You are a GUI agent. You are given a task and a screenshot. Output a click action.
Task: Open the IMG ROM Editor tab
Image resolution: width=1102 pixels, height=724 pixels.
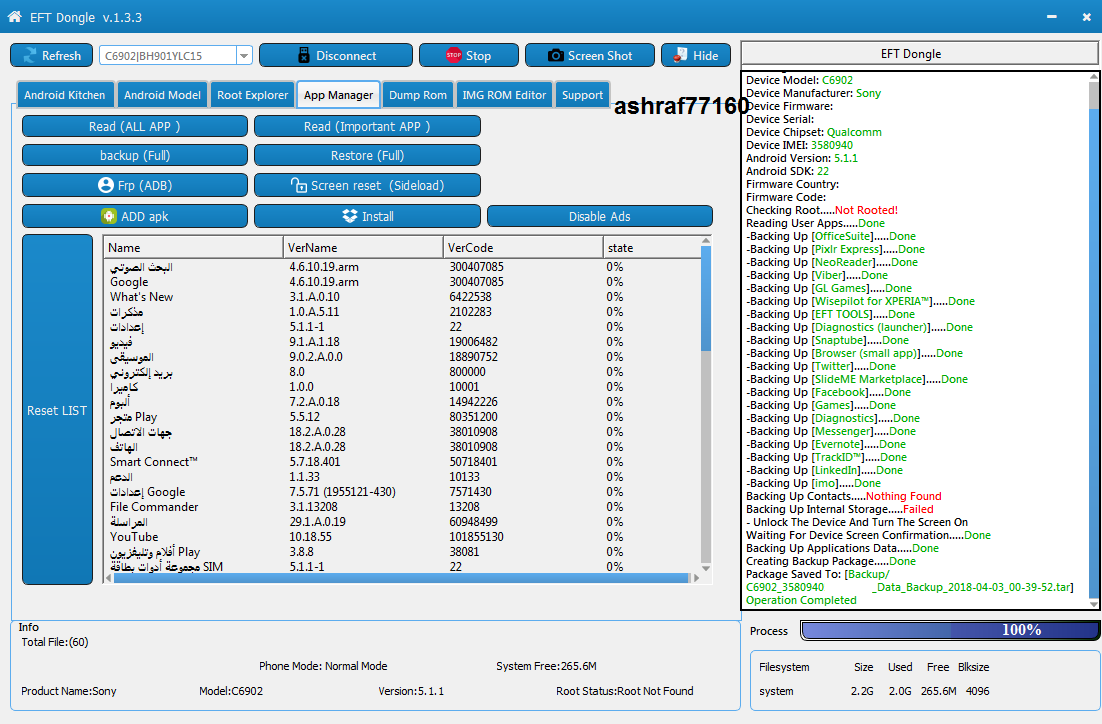click(504, 95)
